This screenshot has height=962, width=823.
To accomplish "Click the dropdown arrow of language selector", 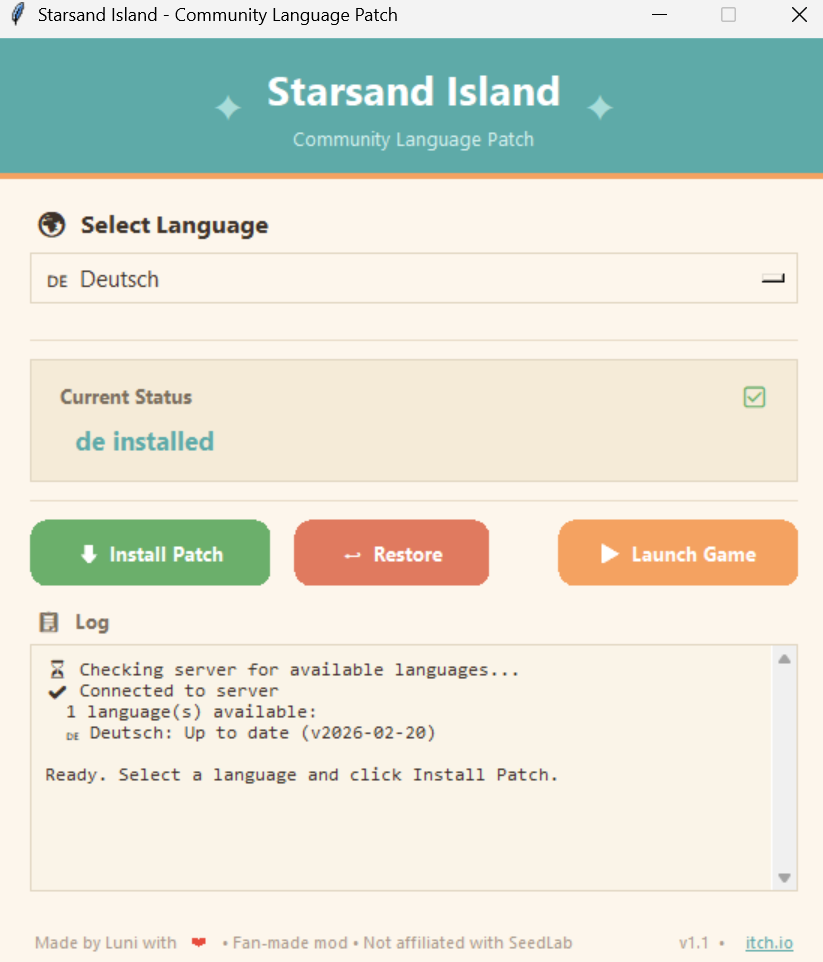I will (773, 279).
